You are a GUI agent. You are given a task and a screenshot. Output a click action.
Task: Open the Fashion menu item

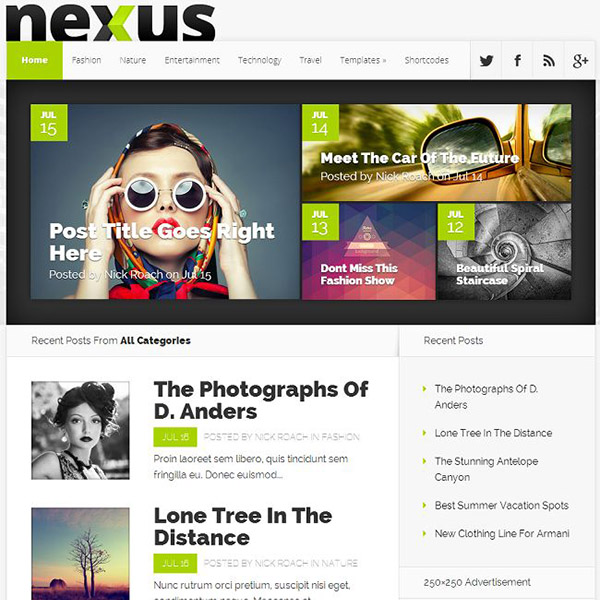pos(86,60)
